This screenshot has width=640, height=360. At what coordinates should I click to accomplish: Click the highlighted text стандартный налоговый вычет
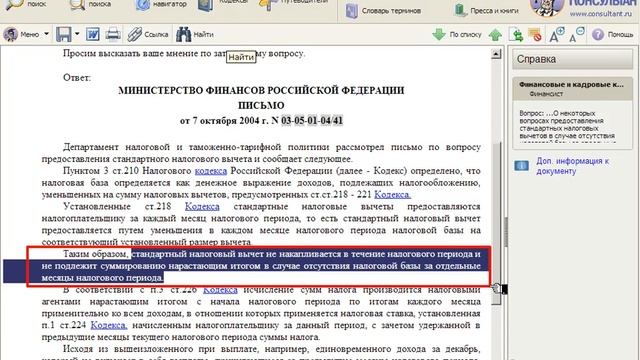tap(197, 254)
